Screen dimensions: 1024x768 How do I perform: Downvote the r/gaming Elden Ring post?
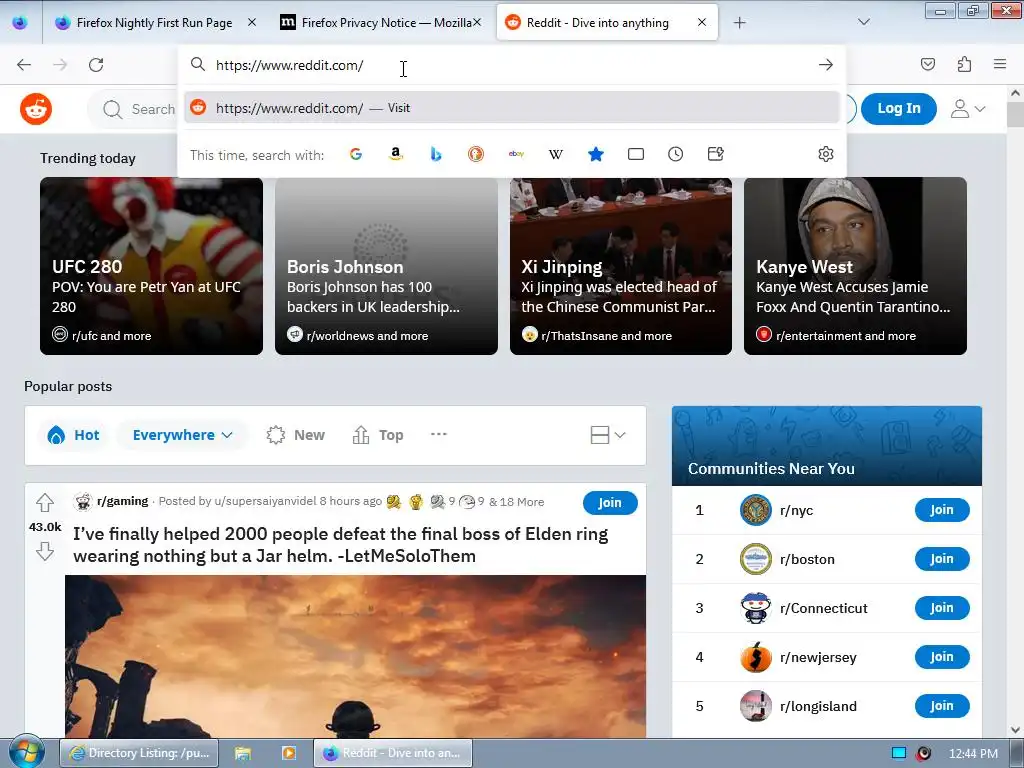point(44,551)
